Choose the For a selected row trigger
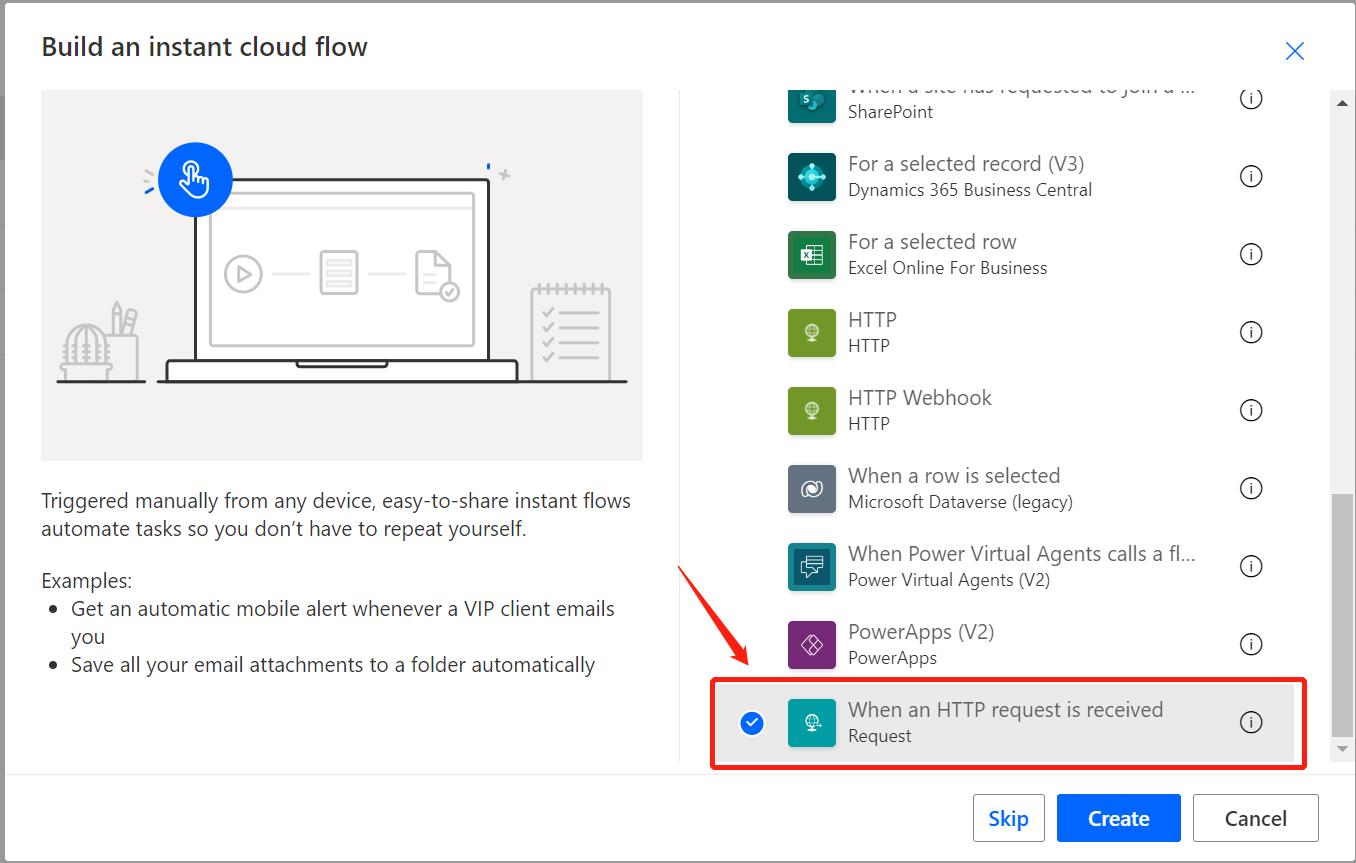 tap(932, 242)
